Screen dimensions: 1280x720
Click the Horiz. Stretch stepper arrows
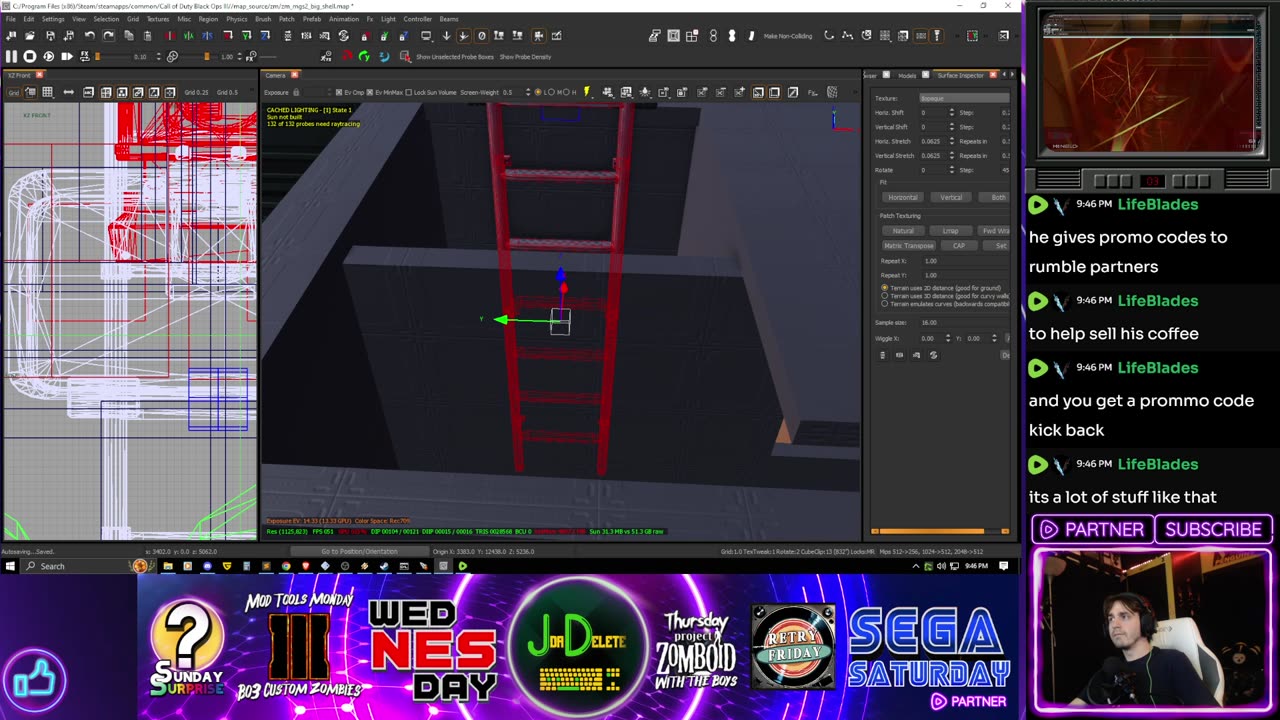coord(952,141)
